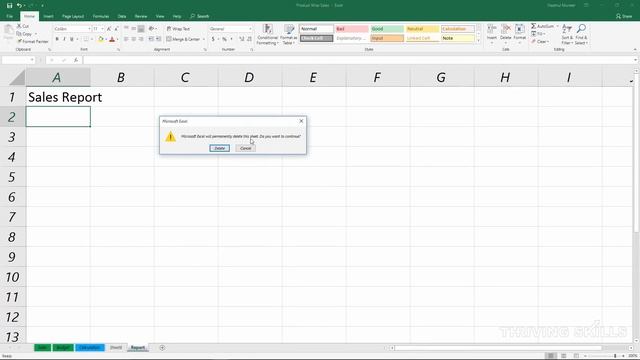Open the Clear eraser menu
The image size is (640, 360).
tap(540, 42)
